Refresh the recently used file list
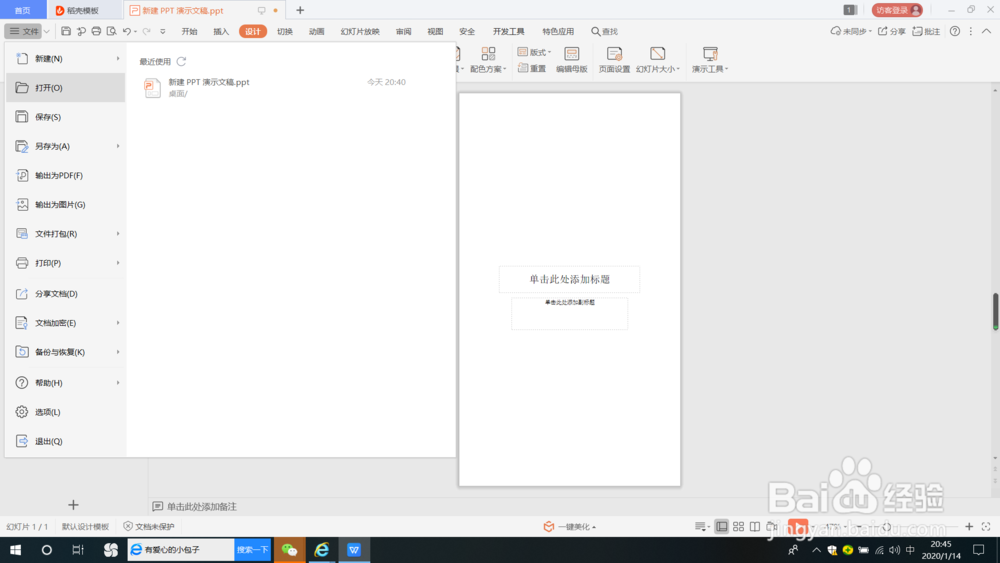Viewport: 1000px width, 563px height. coord(181,61)
